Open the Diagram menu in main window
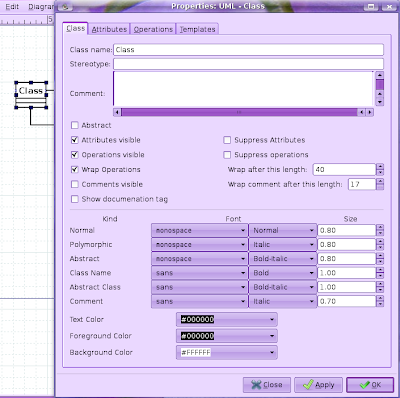The width and height of the screenshot is (400, 398). 41,7
